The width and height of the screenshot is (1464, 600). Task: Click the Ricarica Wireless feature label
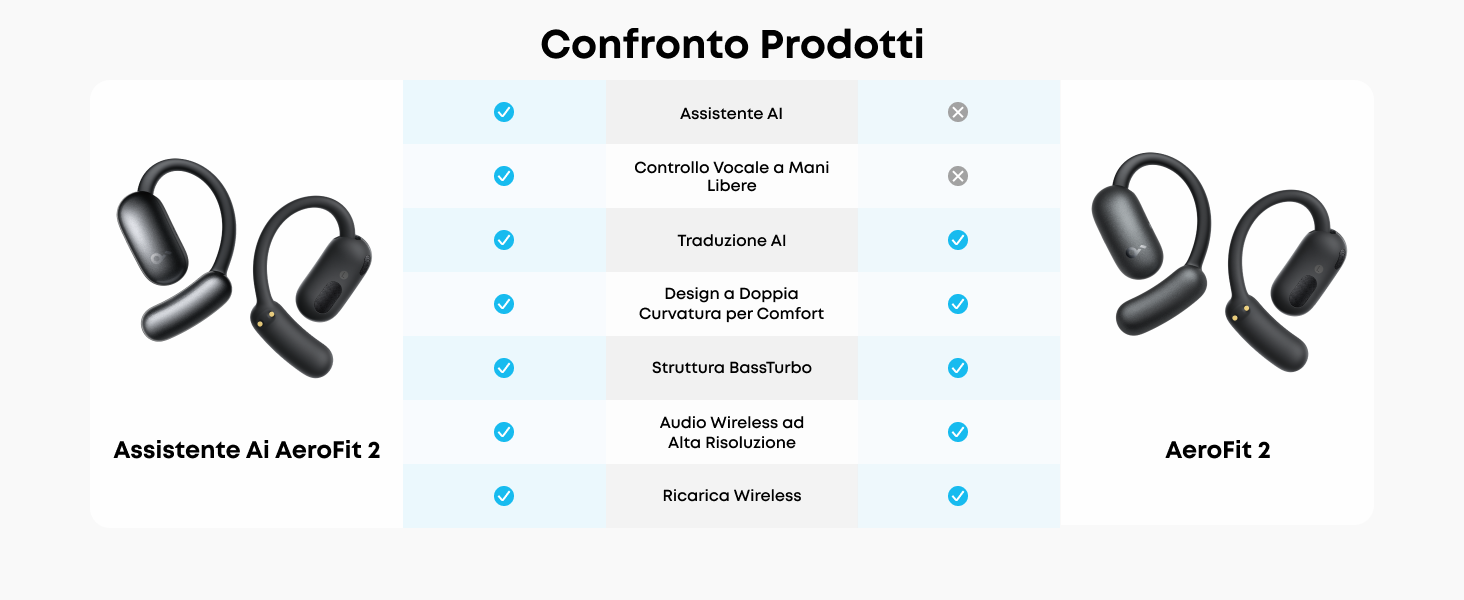point(732,496)
